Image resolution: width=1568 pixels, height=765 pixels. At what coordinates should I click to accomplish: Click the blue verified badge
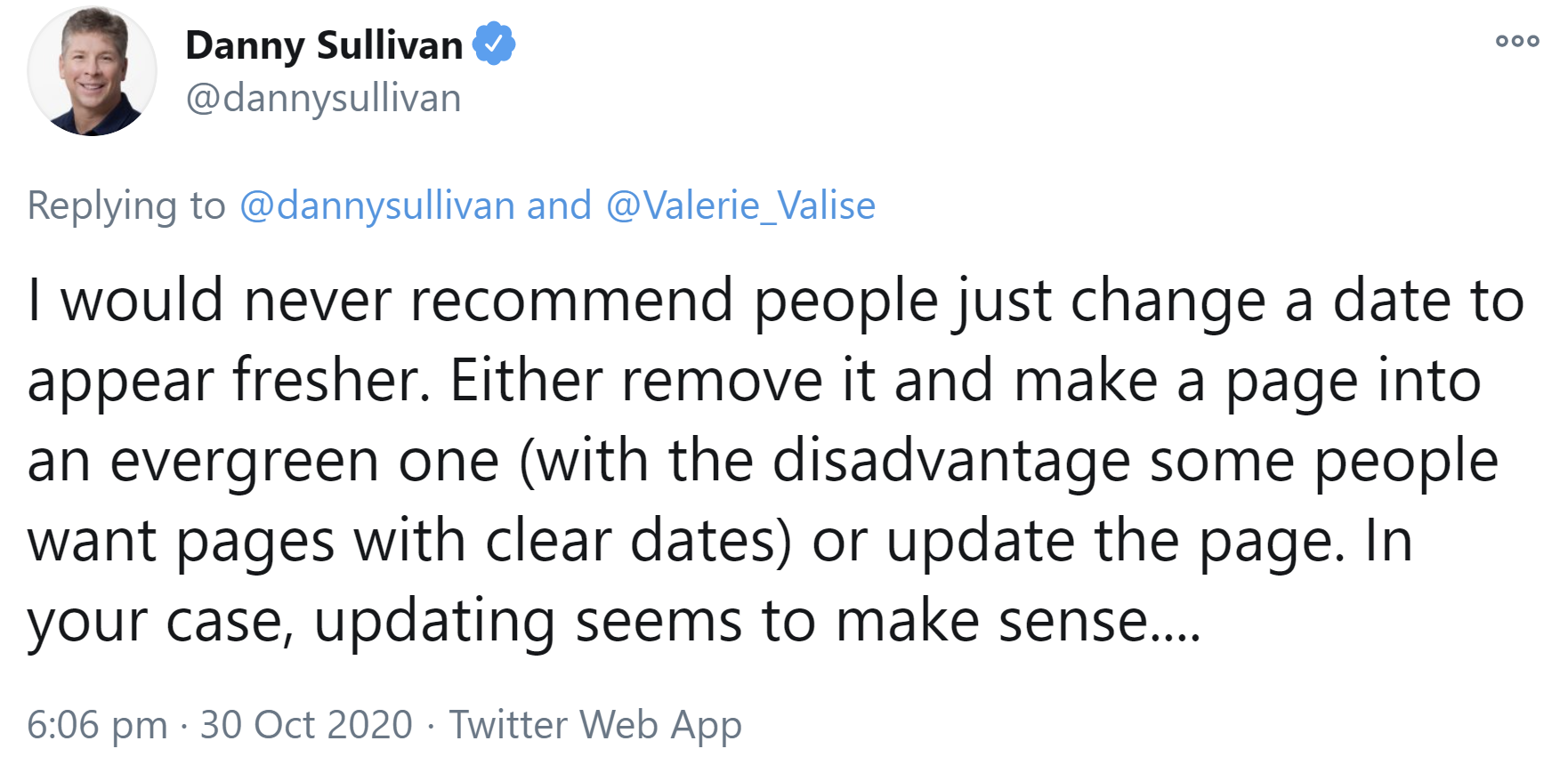tap(494, 44)
